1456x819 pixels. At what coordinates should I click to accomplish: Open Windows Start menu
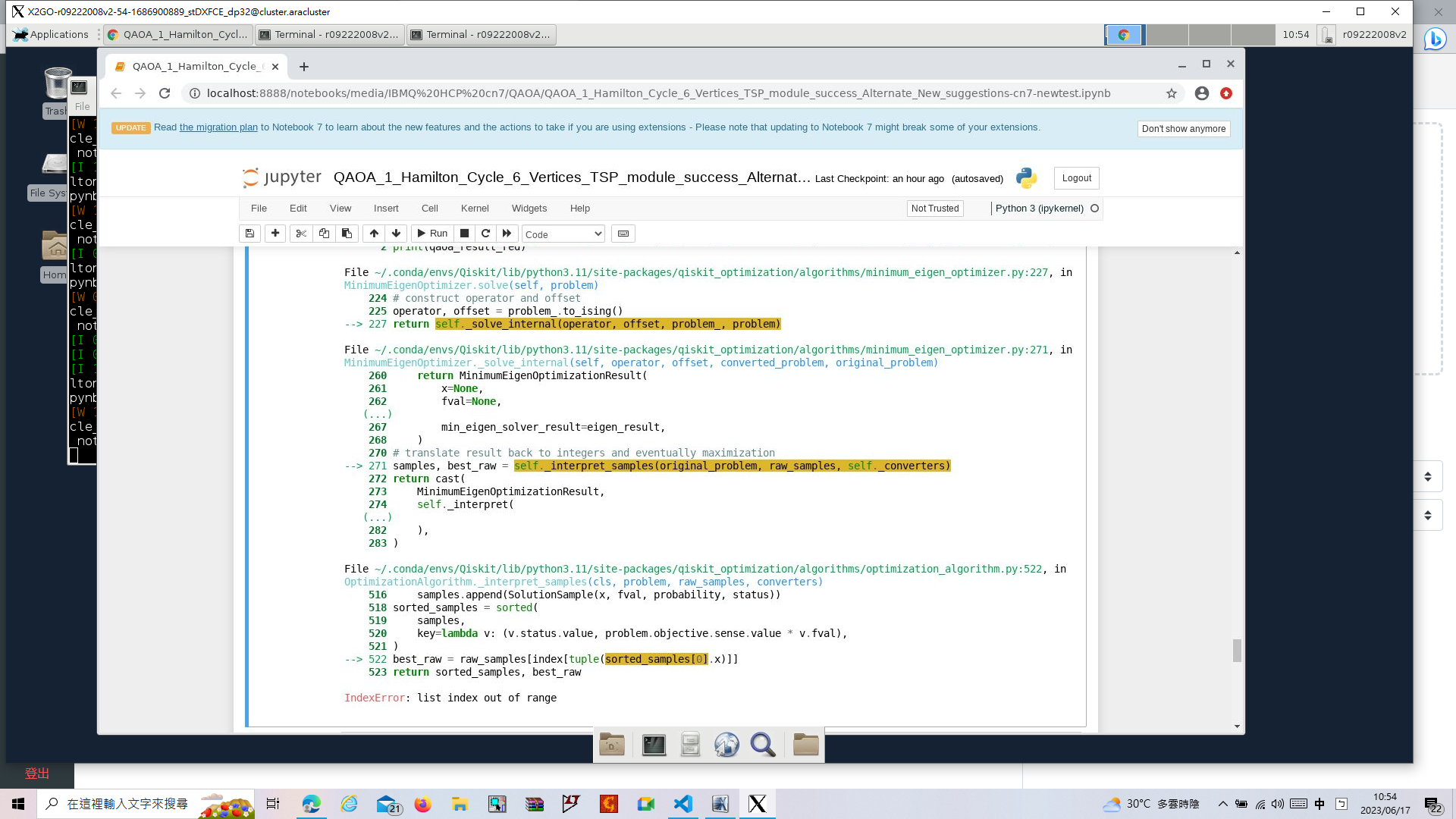[18, 804]
